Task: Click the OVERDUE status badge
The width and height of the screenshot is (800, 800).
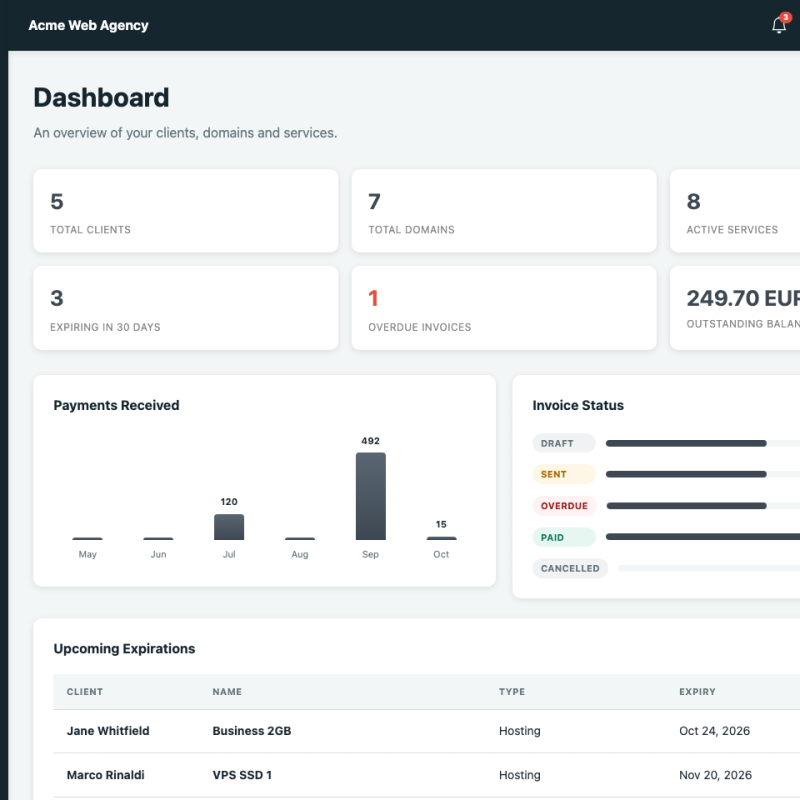Action: [564, 506]
